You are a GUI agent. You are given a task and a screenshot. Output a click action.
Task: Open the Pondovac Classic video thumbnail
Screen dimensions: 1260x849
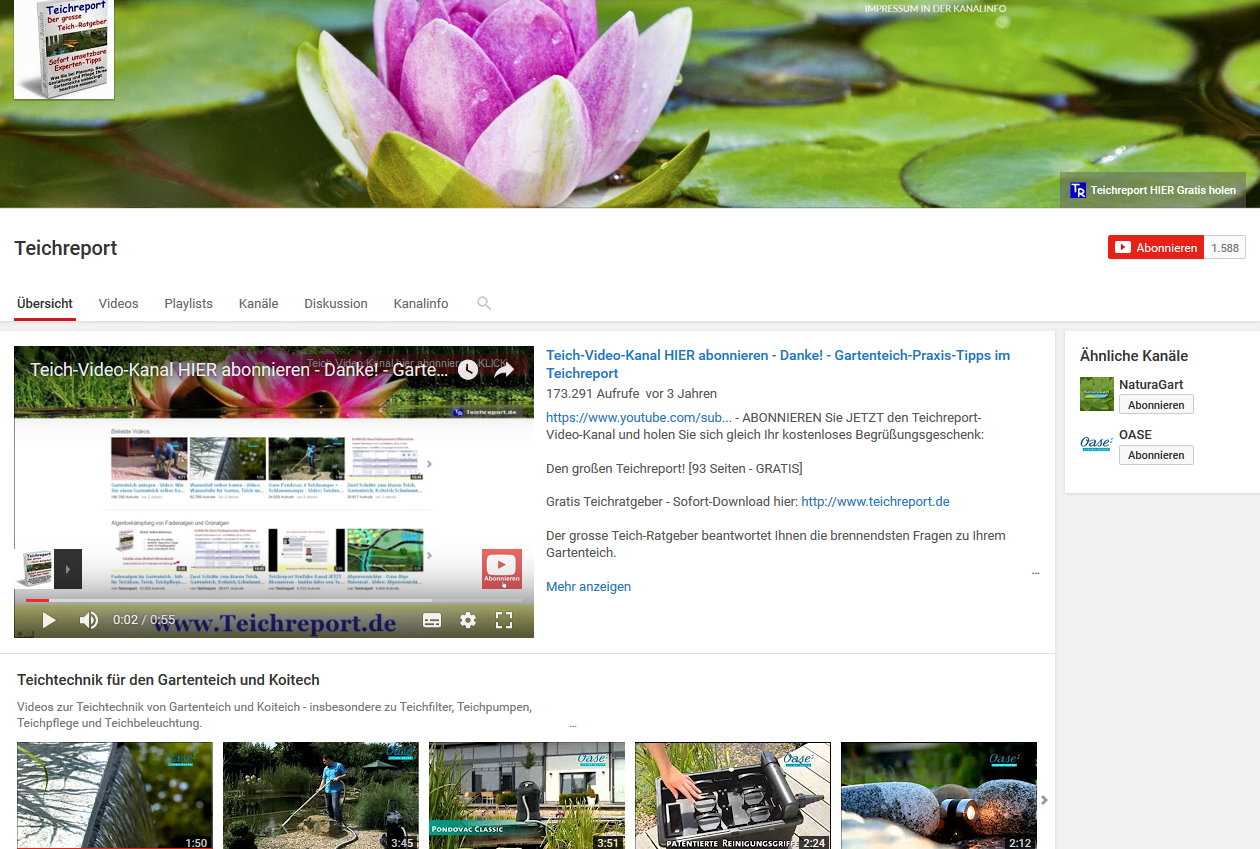(526, 795)
